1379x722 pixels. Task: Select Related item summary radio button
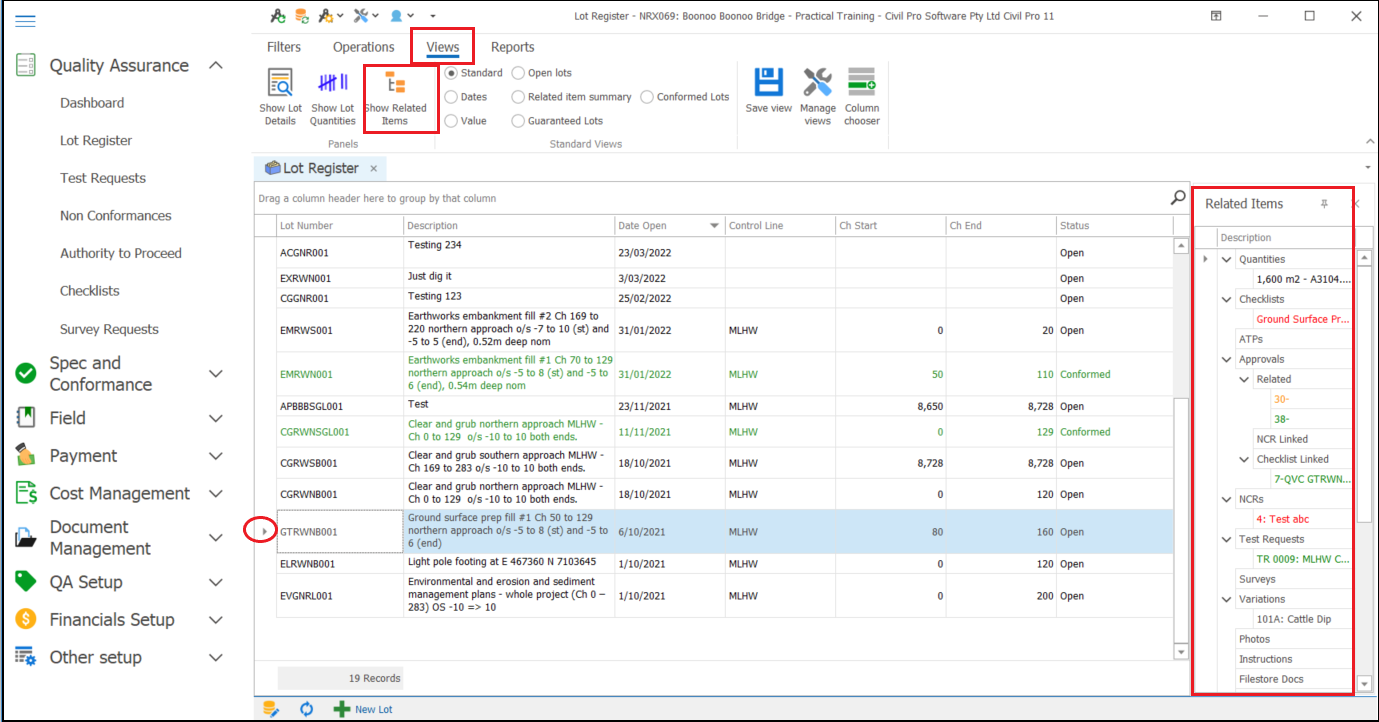pos(518,97)
